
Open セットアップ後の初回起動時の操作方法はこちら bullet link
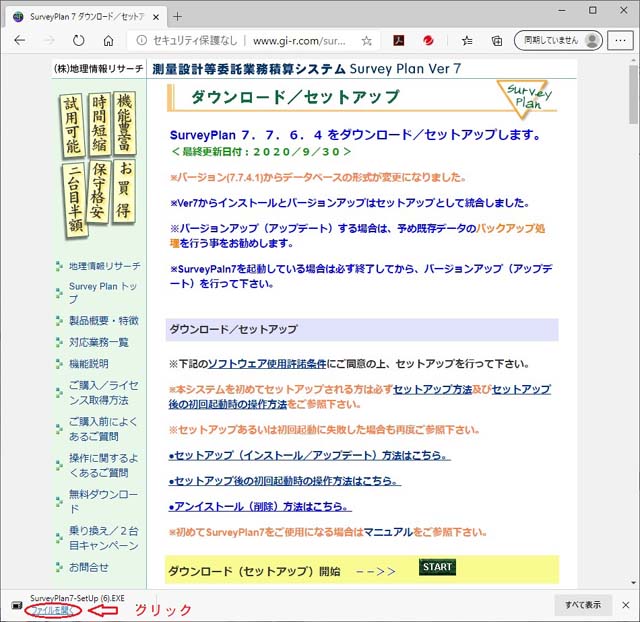[x=285, y=481]
